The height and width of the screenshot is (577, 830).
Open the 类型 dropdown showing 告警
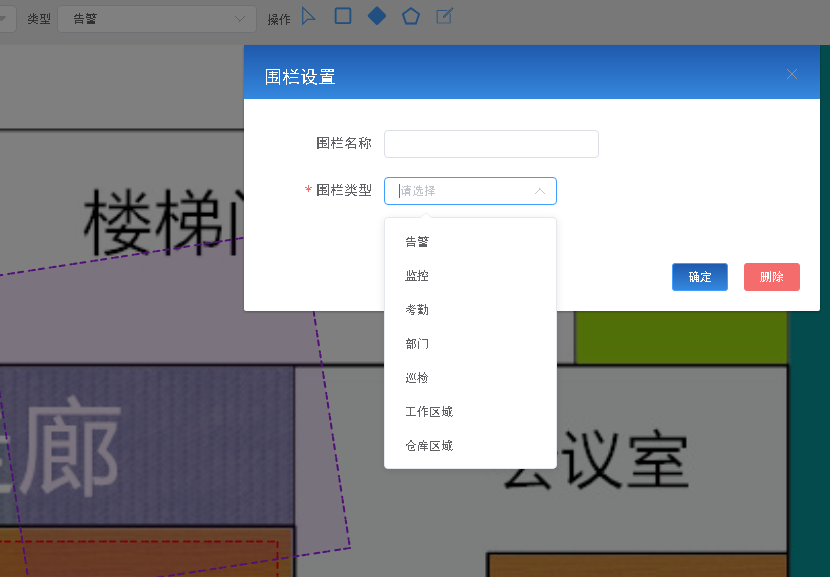click(x=156, y=18)
